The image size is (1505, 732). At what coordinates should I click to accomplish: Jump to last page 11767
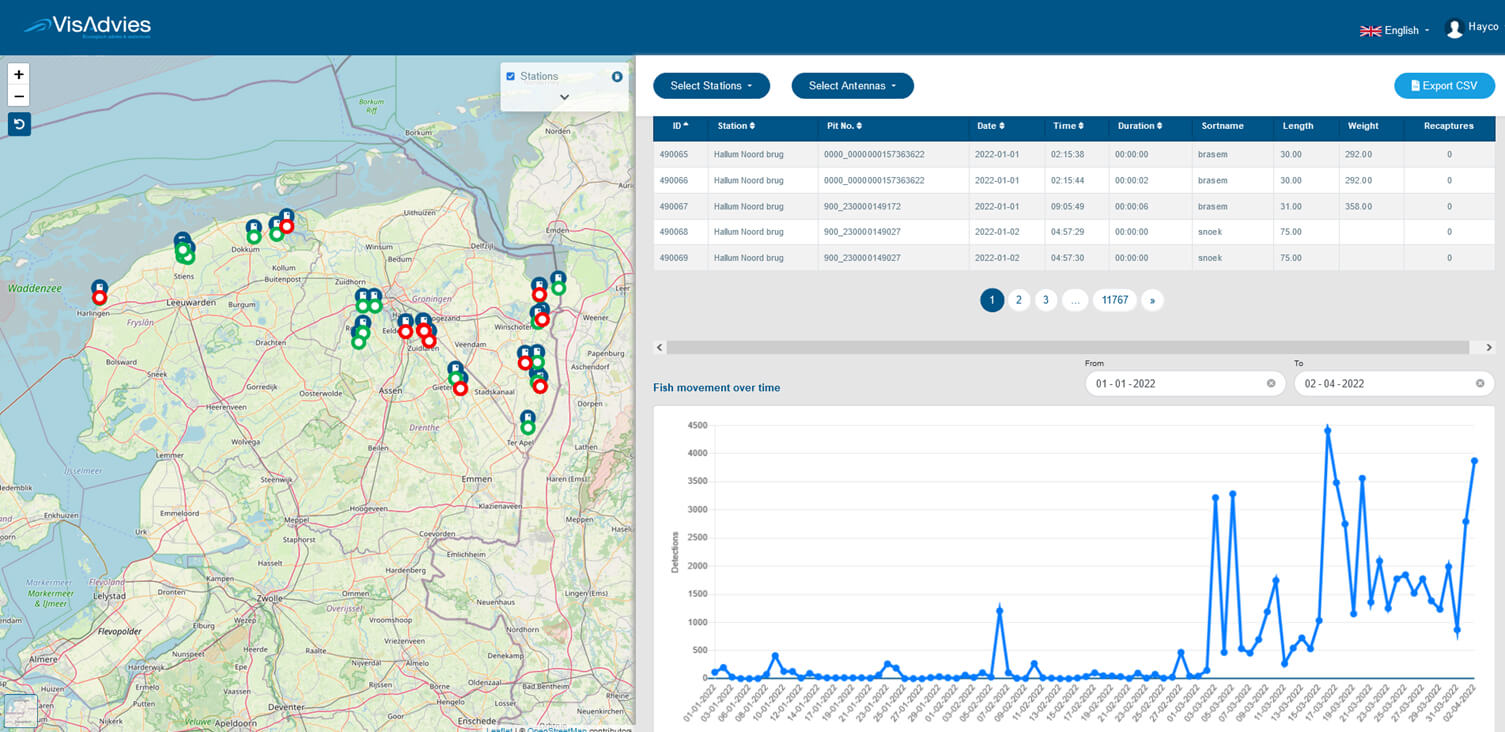pyautogui.click(x=1114, y=300)
